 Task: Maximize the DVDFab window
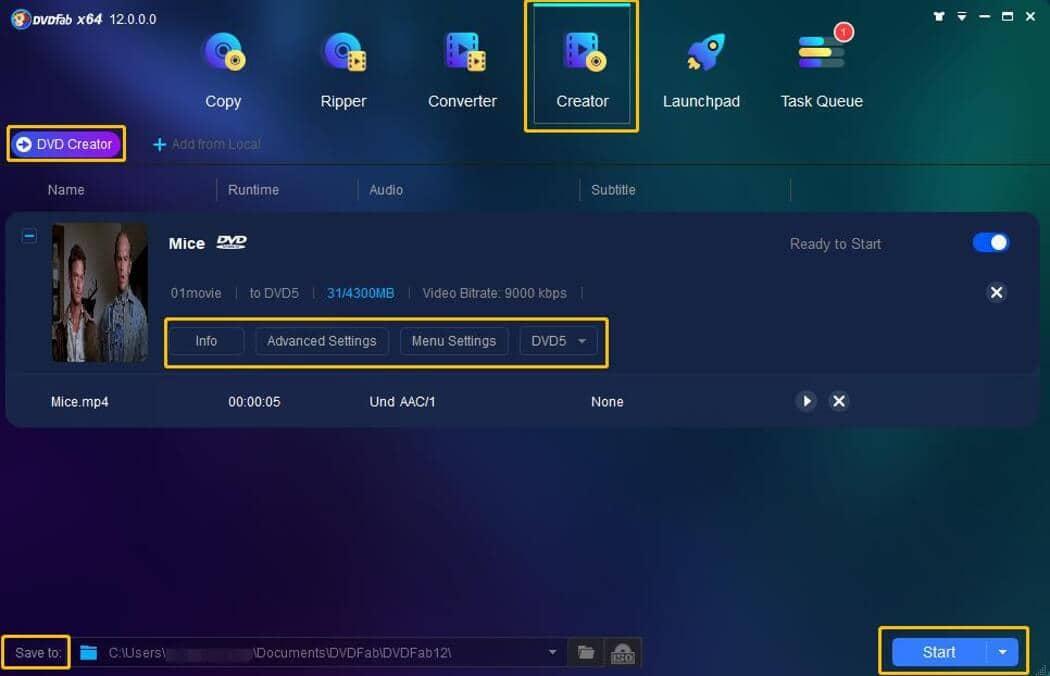tap(1007, 17)
